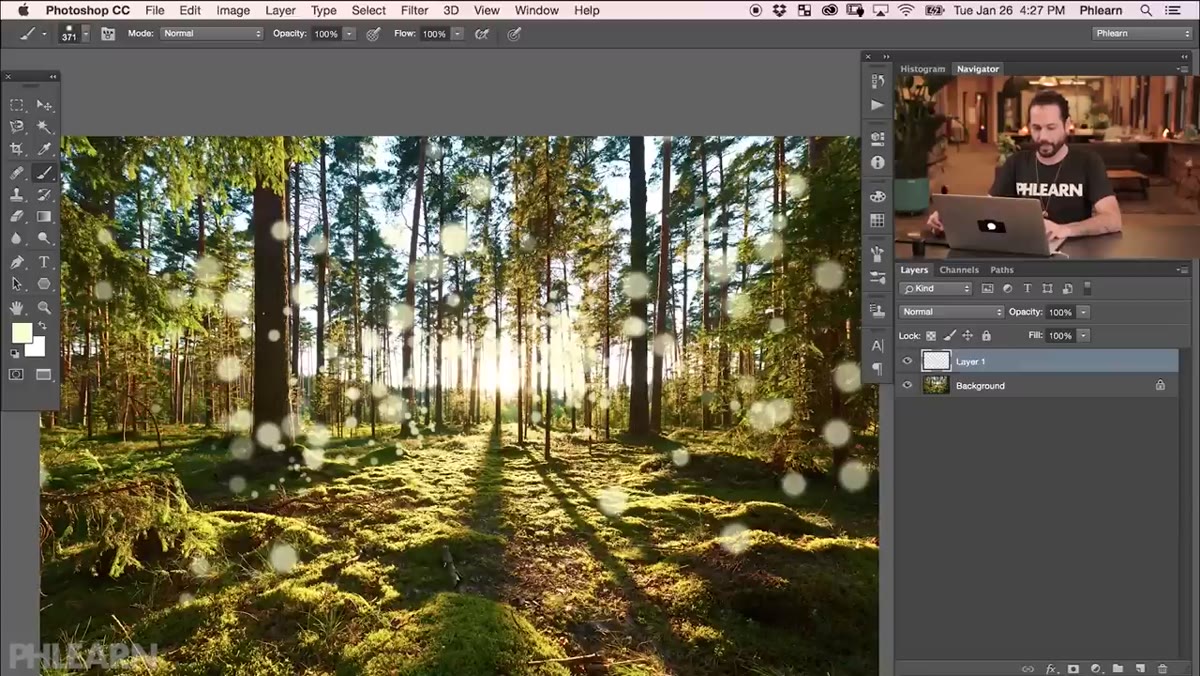This screenshot has height=676, width=1200.
Task: Select the Eraser tool
Action: [17, 216]
